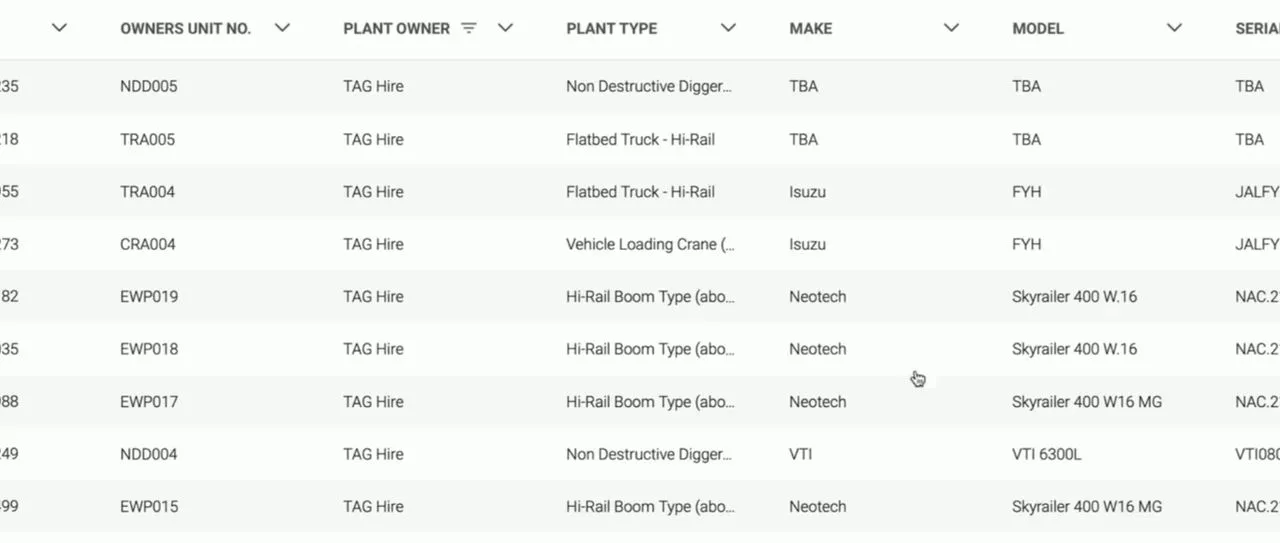Click TAG Hire in the EWP018 row
The width and height of the screenshot is (1280, 543).
(x=373, y=349)
